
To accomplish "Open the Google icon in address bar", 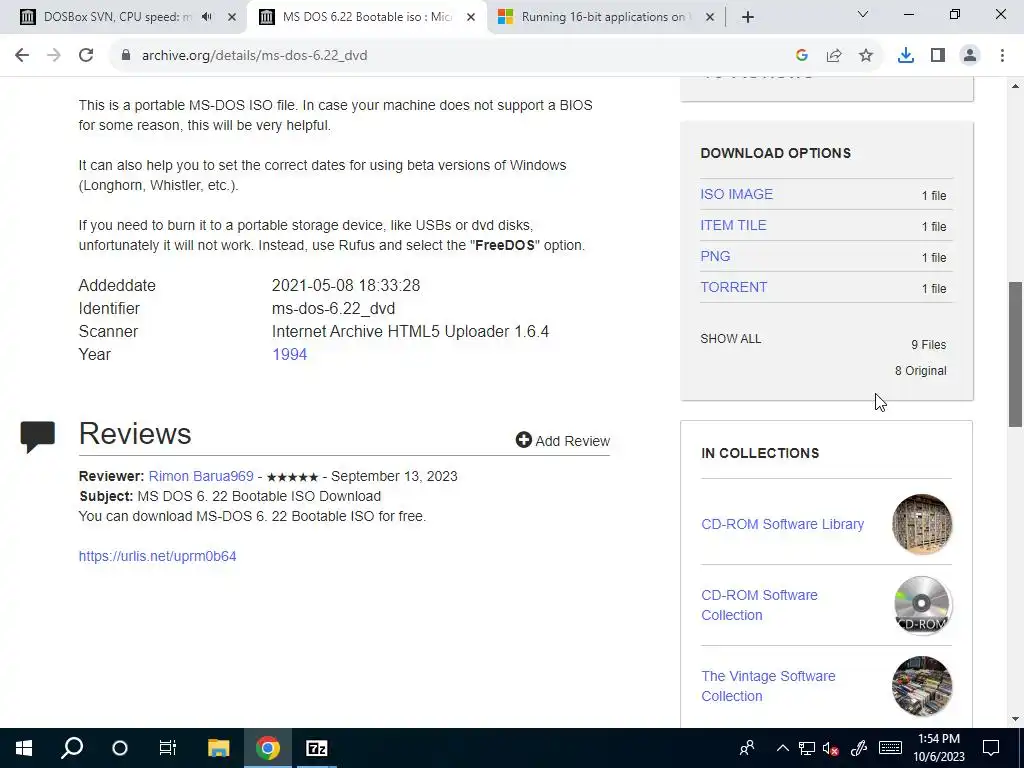I will 802,56.
